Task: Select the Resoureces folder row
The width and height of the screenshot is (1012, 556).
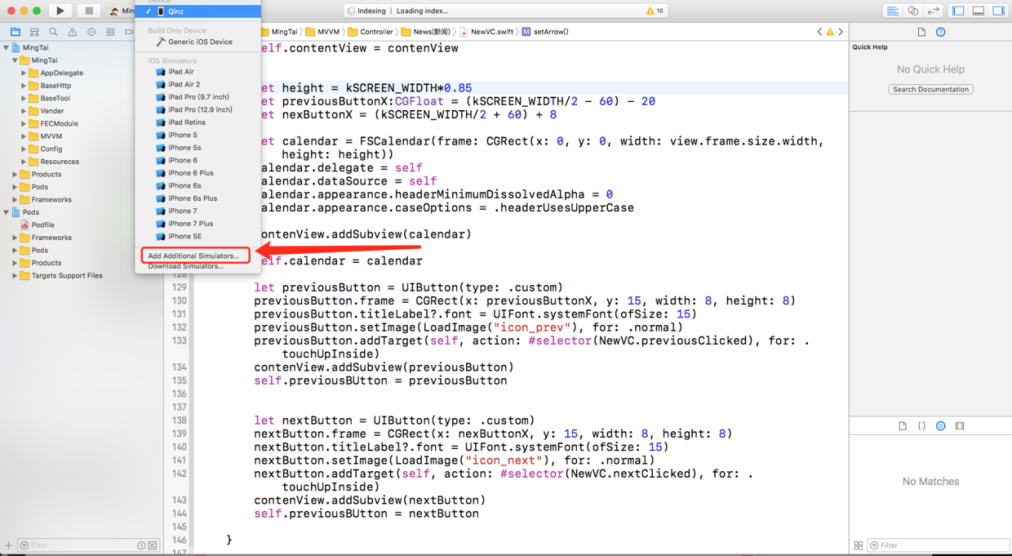Action: tap(81, 161)
